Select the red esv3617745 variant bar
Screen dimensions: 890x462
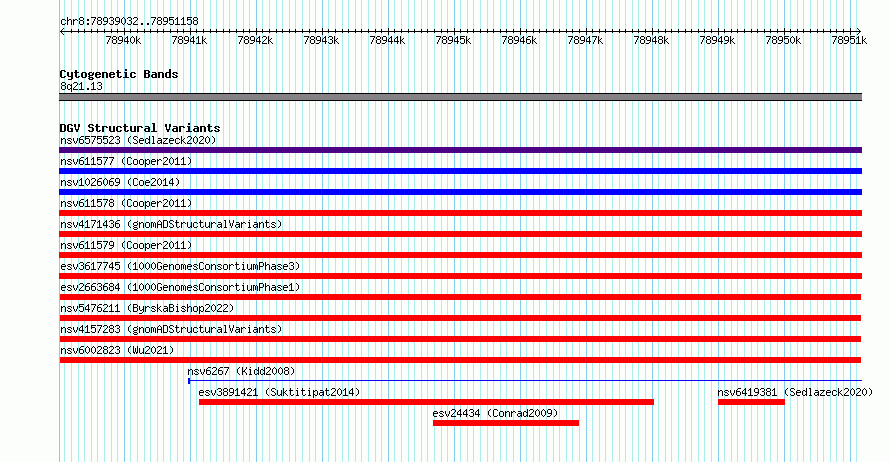click(460, 276)
